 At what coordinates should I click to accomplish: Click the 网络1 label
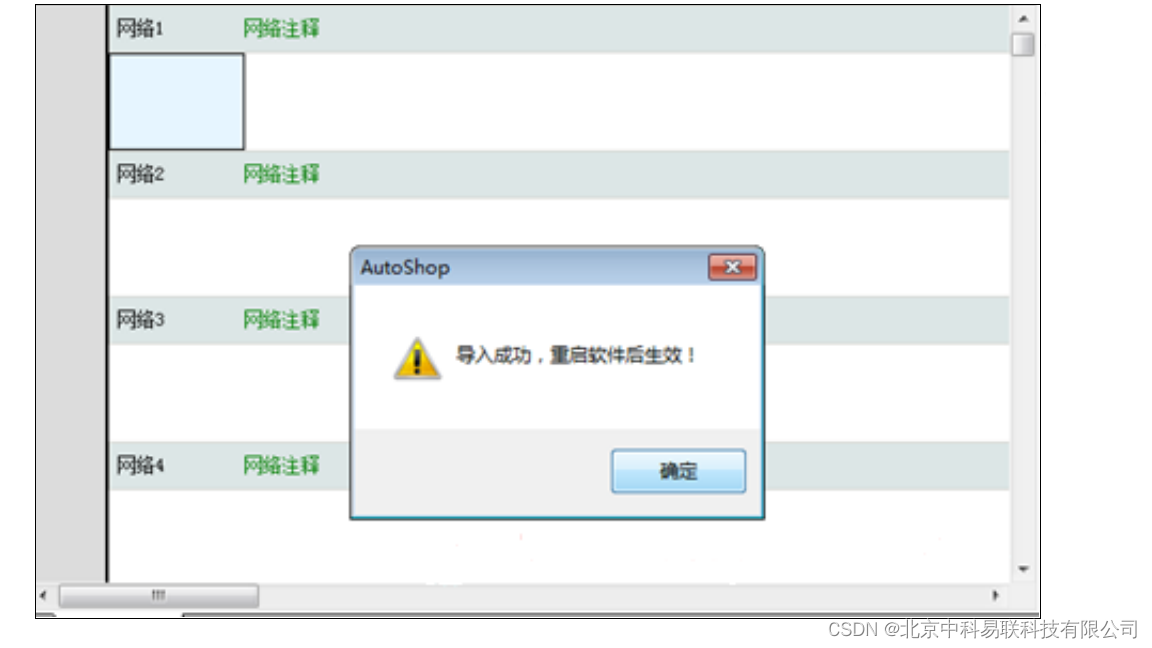point(140,29)
